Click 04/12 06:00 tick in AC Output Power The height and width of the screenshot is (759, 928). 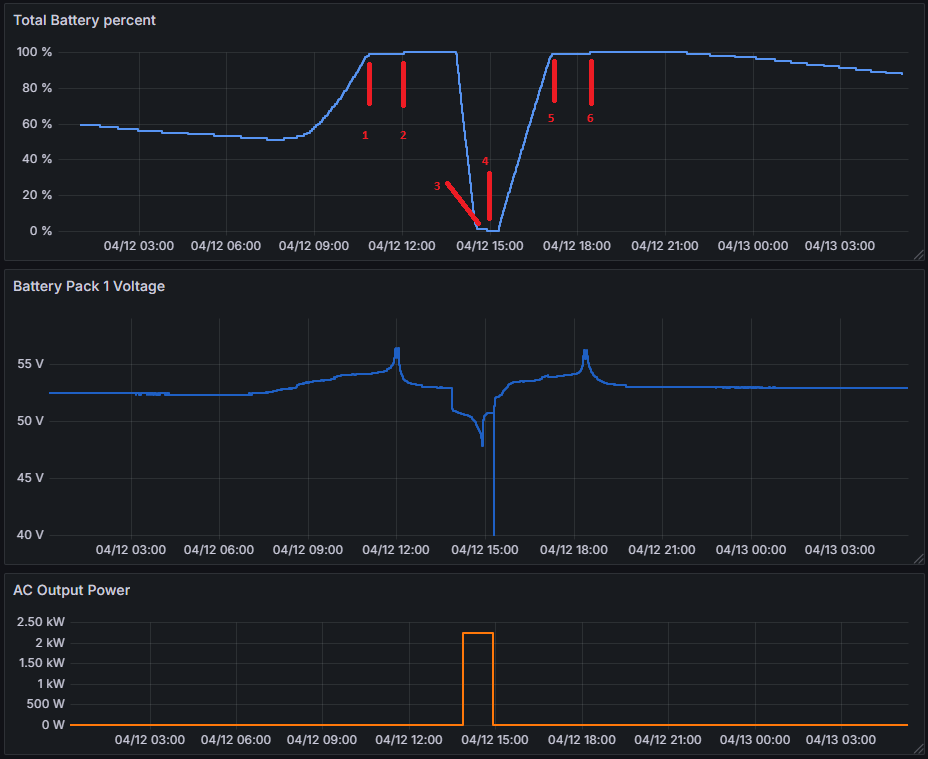coord(236,739)
